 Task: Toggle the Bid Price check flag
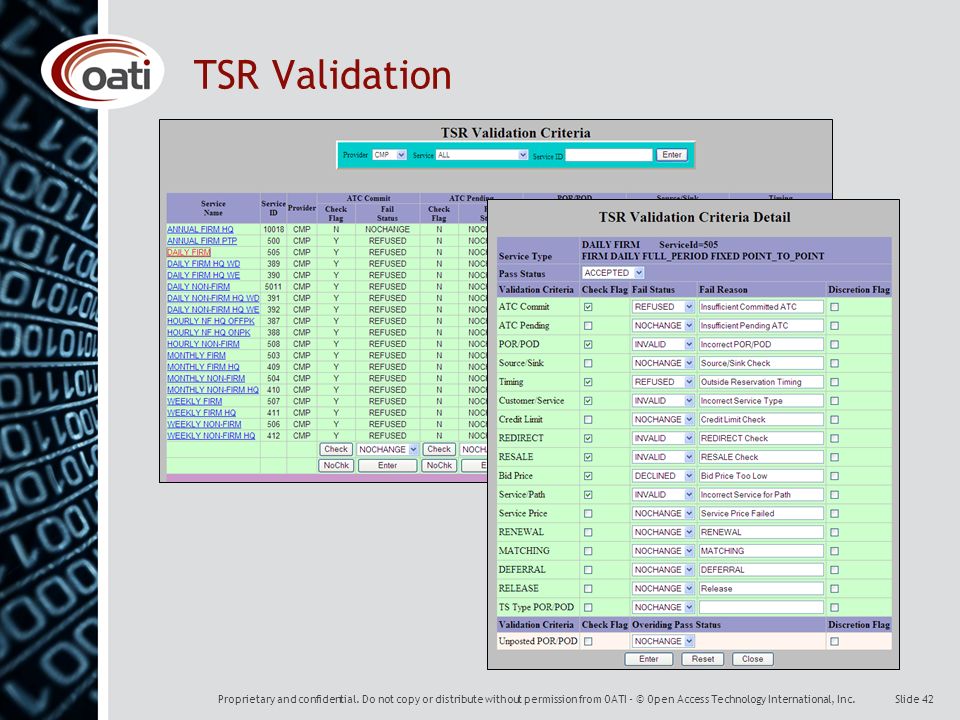pyautogui.click(x=588, y=476)
